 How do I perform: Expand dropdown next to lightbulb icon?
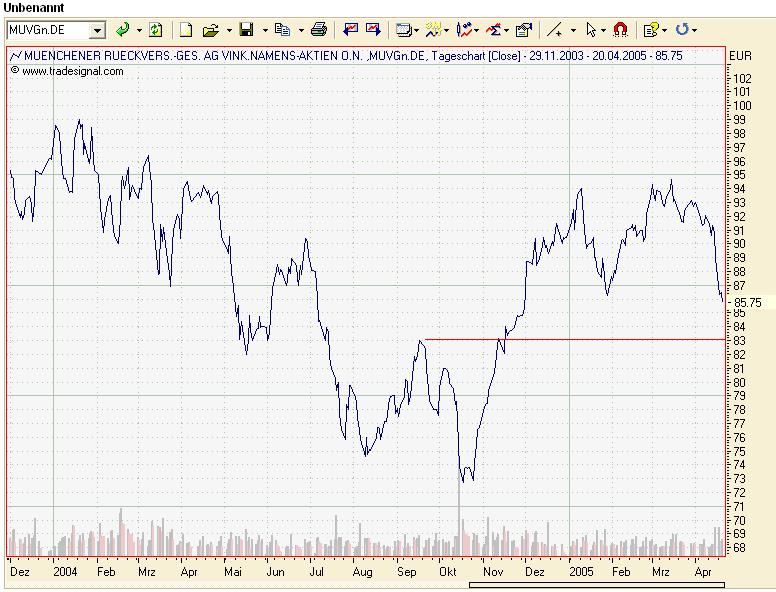664,31
